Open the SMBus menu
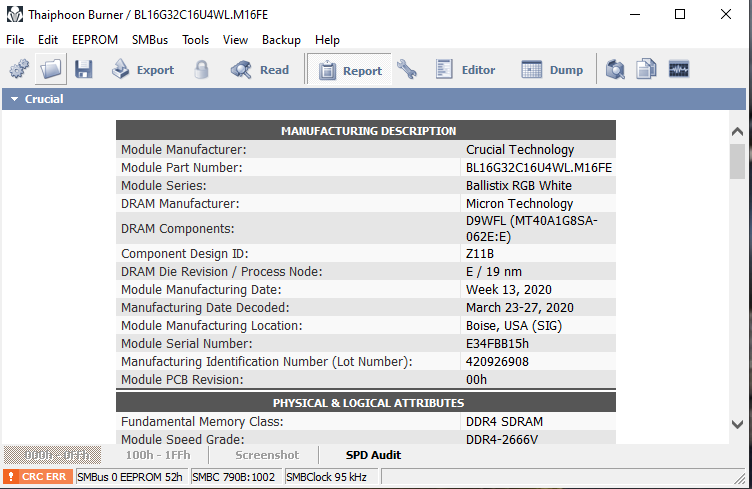This screenshot has height=489, width=752. click(150, 40)
